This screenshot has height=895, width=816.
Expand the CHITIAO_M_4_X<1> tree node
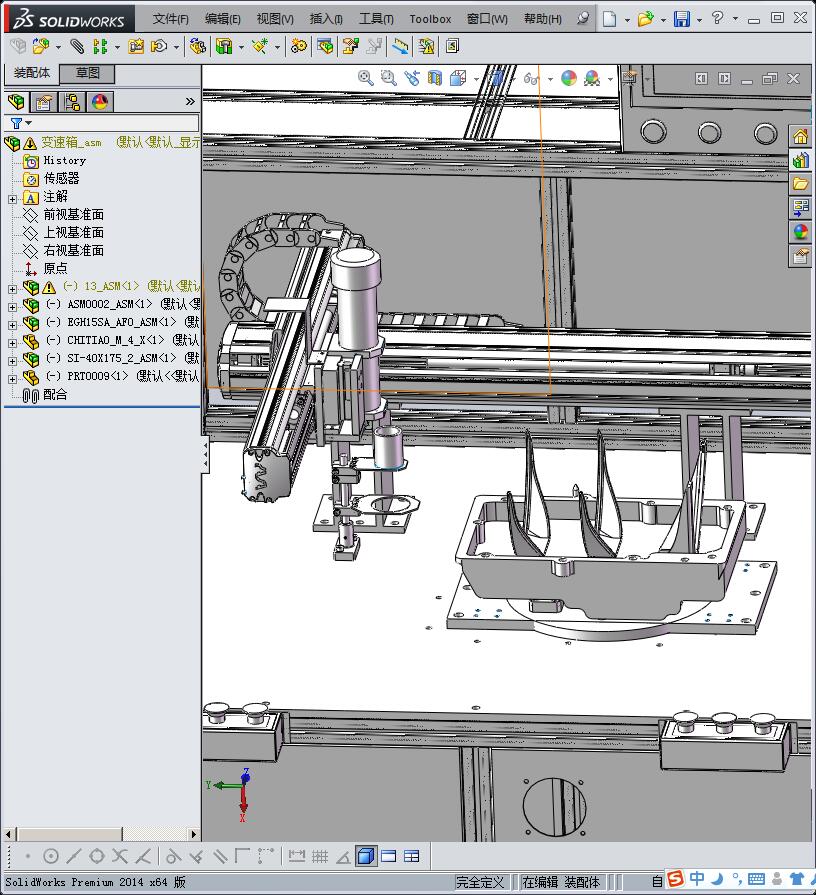point(13,343)
